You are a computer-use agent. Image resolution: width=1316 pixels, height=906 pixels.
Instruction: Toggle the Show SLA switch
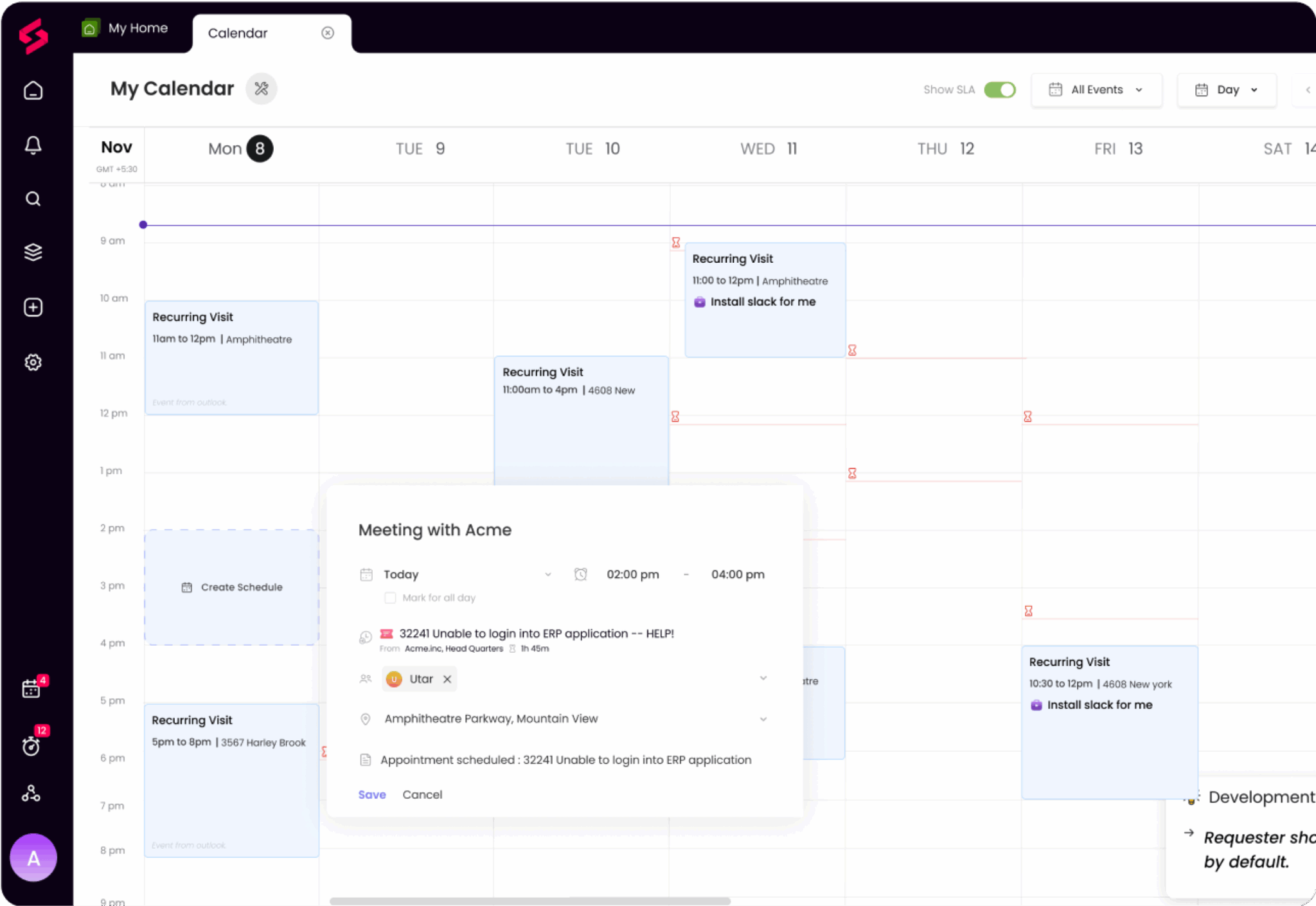(1000, 90)
